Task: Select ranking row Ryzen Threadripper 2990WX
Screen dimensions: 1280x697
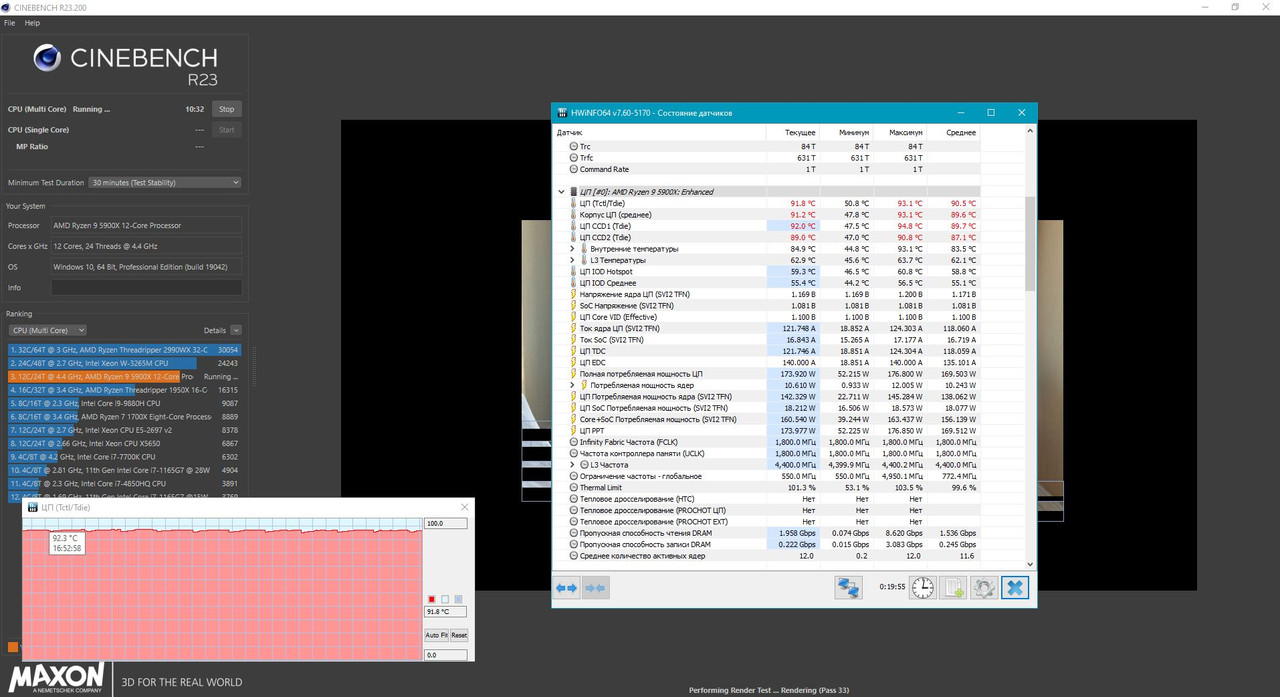Action: point(124,350)
